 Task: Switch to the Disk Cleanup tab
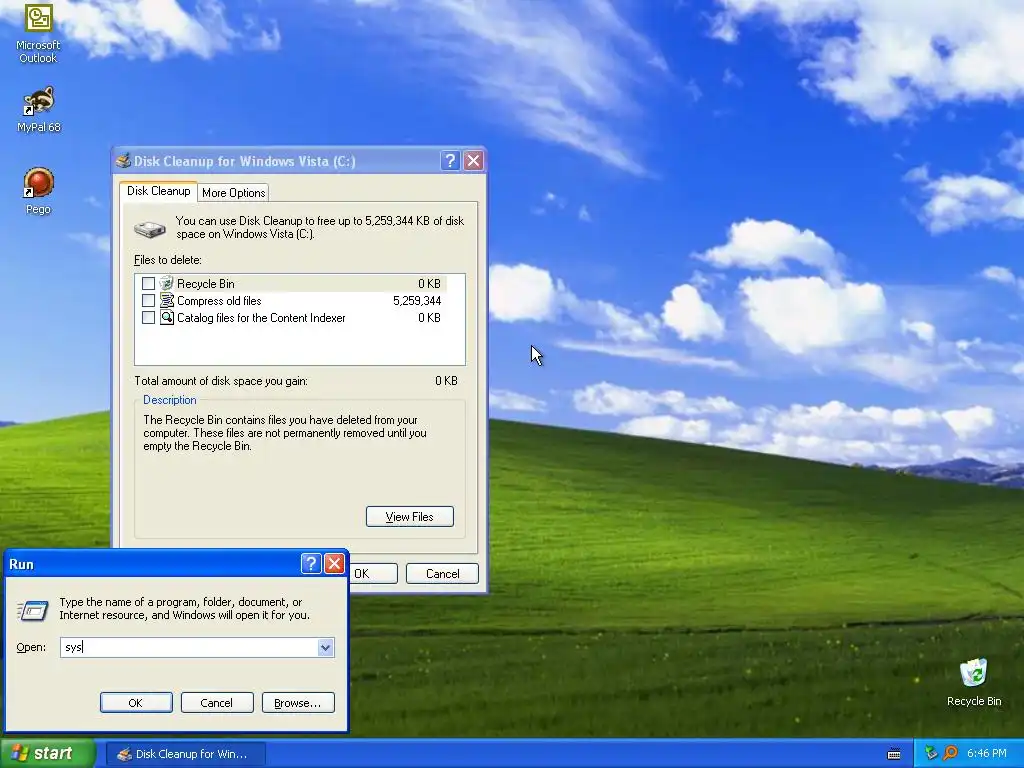click(x=159, y=191)
